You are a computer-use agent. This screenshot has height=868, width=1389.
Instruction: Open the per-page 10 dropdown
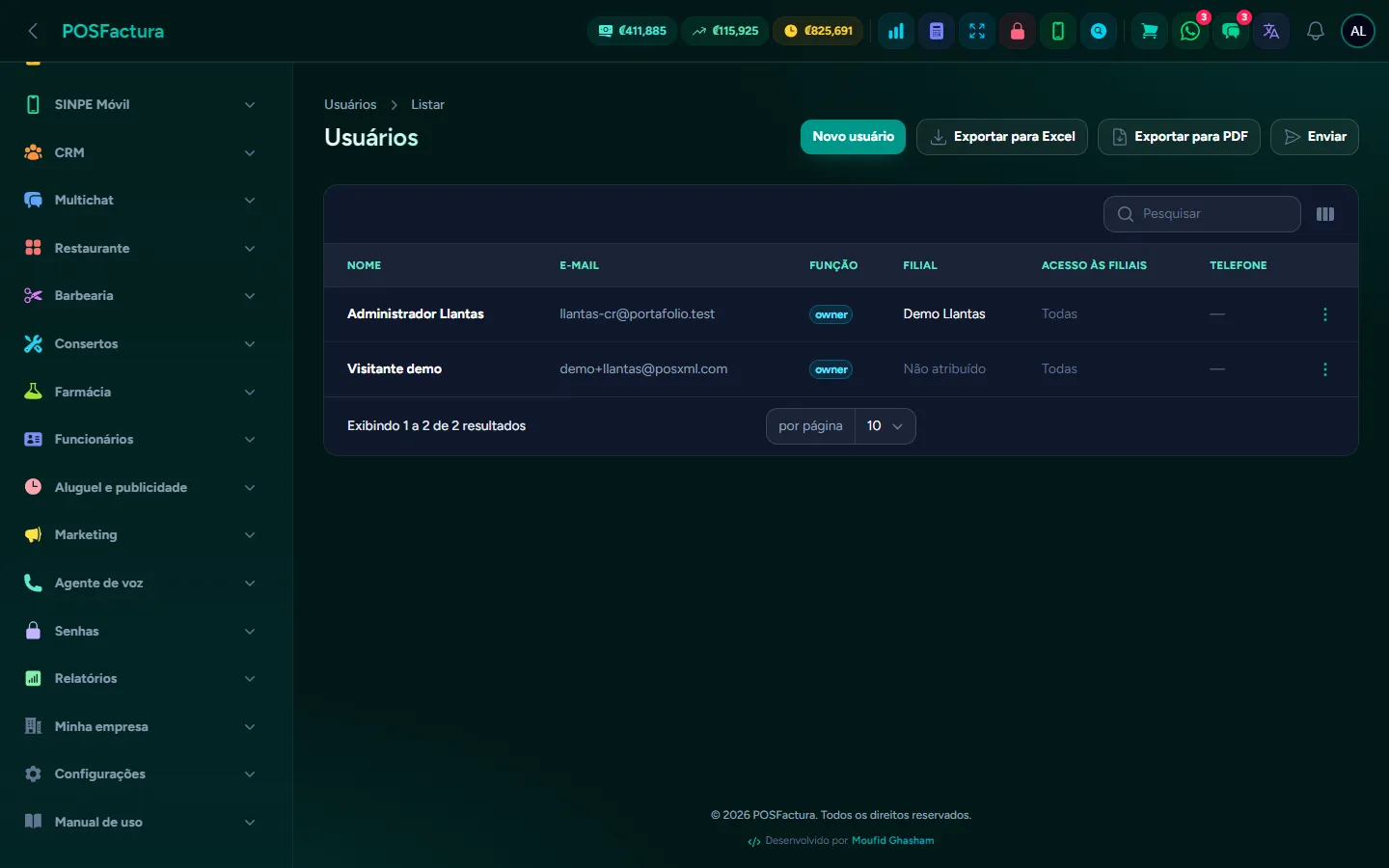885,426
